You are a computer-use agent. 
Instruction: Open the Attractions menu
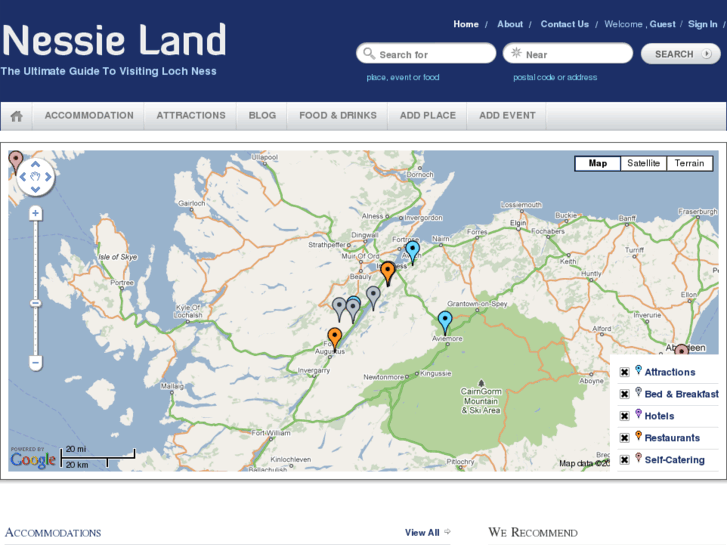tap(191, 115)
